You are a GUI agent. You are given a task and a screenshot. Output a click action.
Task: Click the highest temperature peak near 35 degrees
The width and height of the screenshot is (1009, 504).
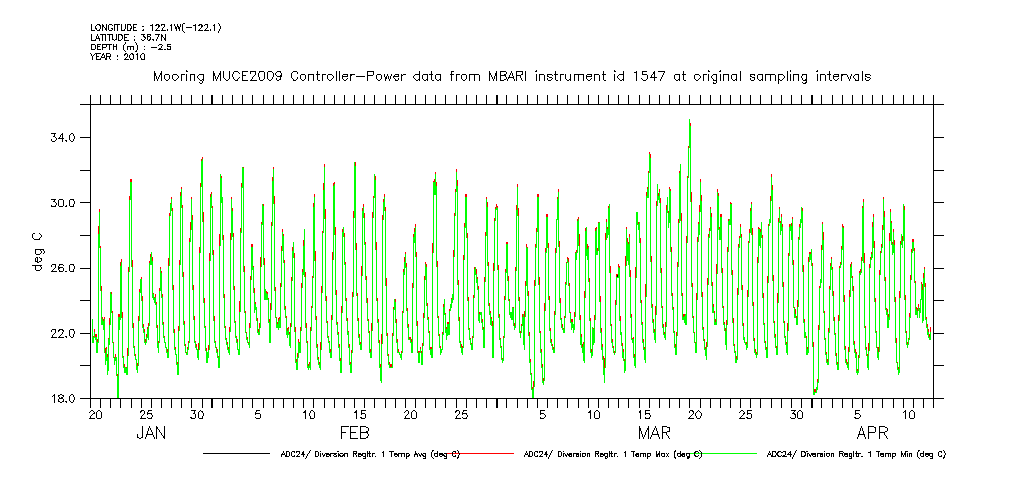[689, 122]
